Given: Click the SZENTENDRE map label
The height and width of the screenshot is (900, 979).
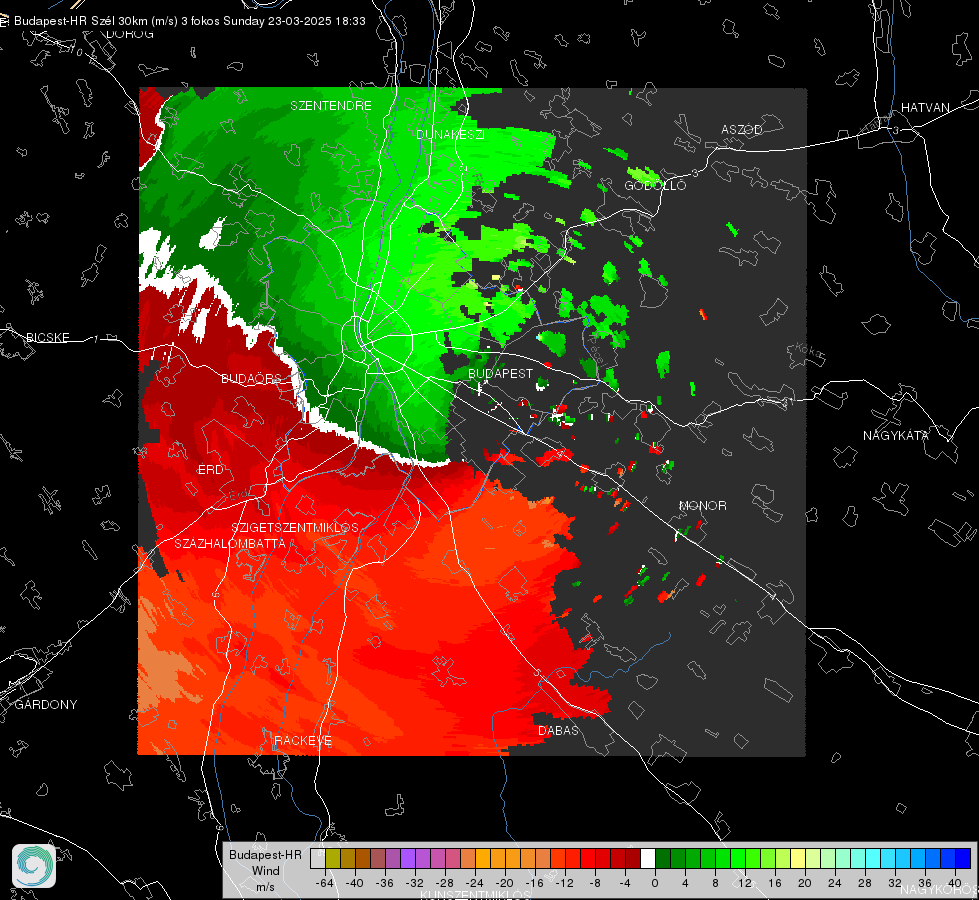Looking at the screenshot, I should tap(331, 106).
